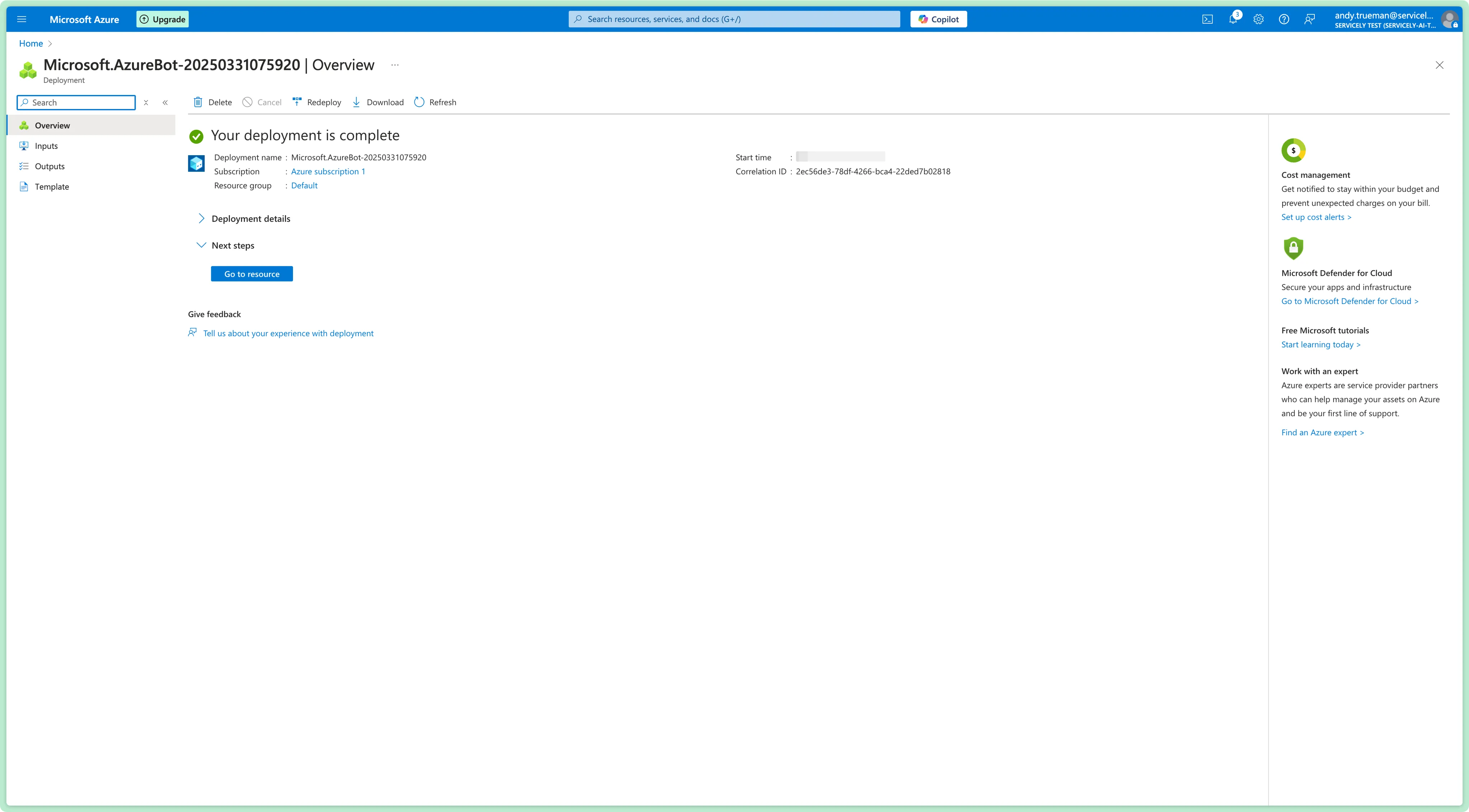Click the Upgrade arrow icon
1469x812 pixels.
144,19
